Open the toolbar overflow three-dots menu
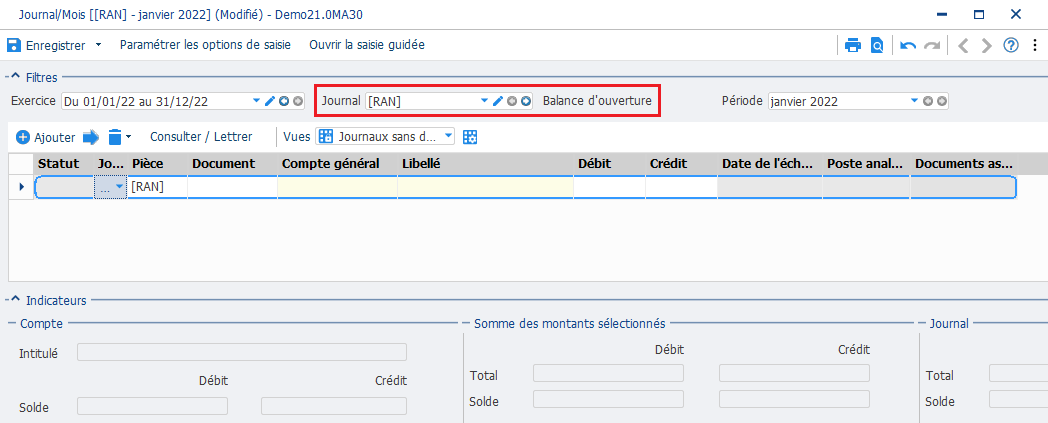This screenshot has height=423, width=1048. pyautogui.click(x=1034, y=45)
